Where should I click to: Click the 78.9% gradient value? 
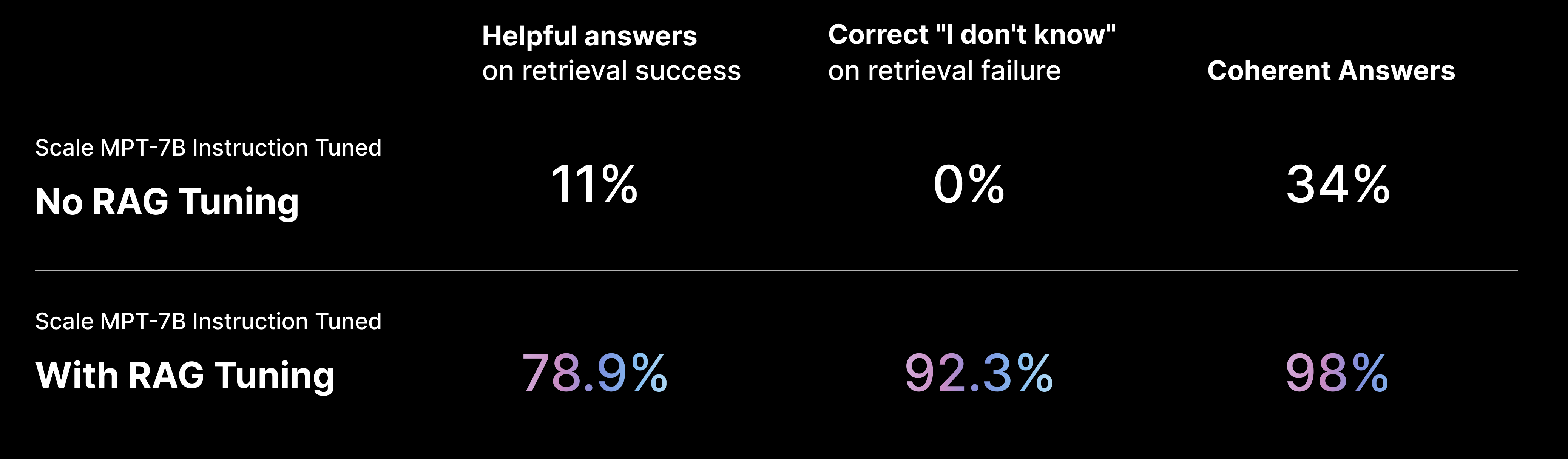(x=595, y=373)
